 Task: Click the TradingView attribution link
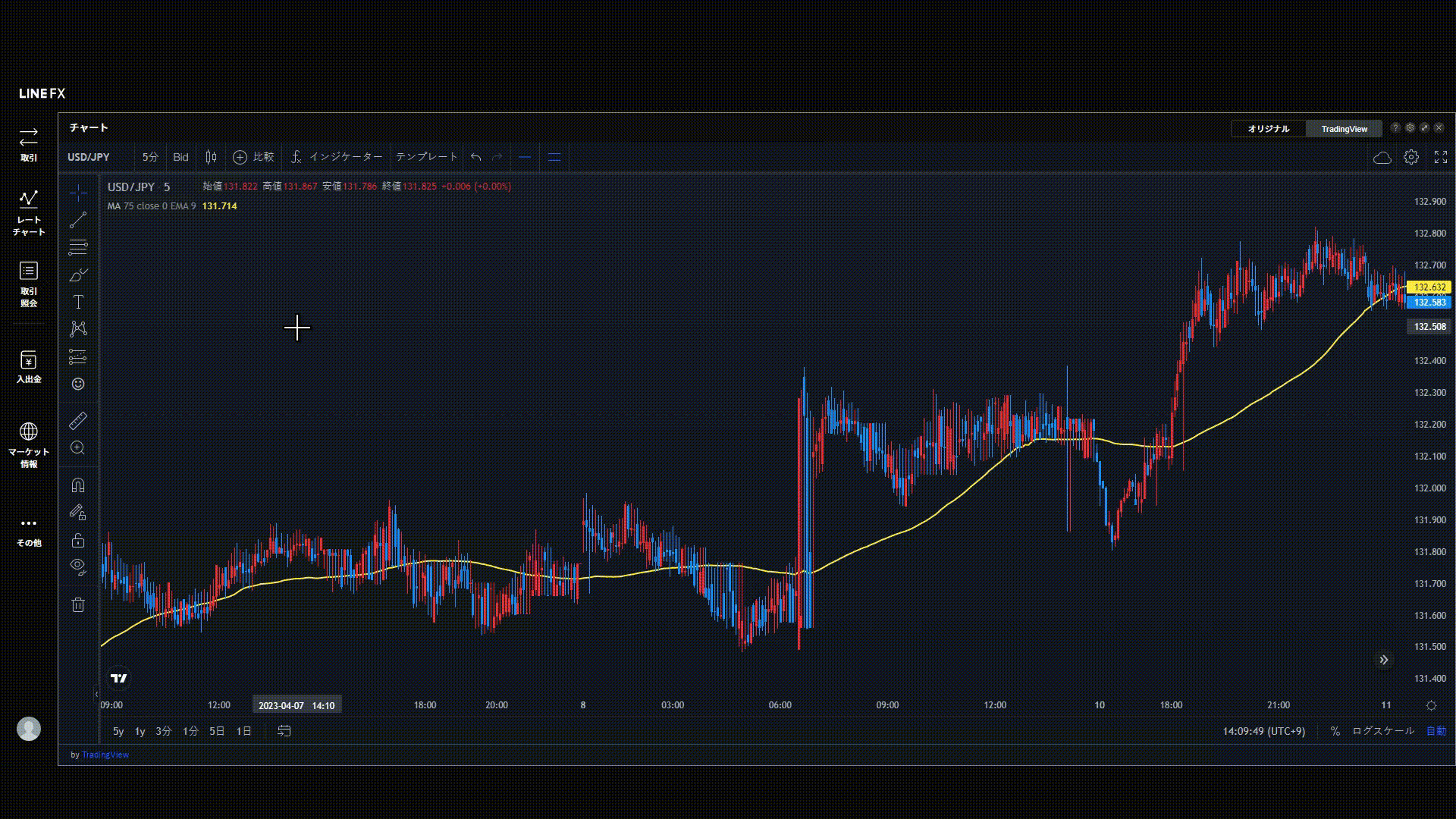105,755
